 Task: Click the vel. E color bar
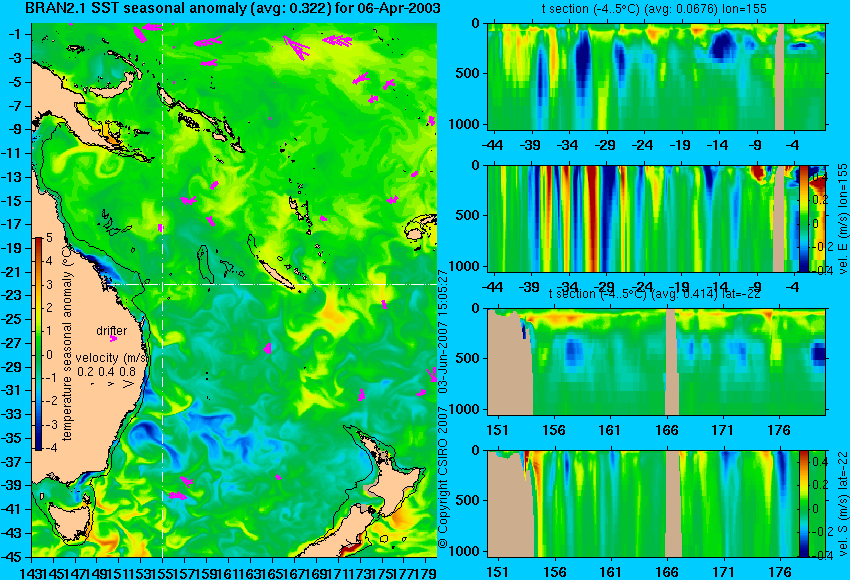(x=803, y=218)
